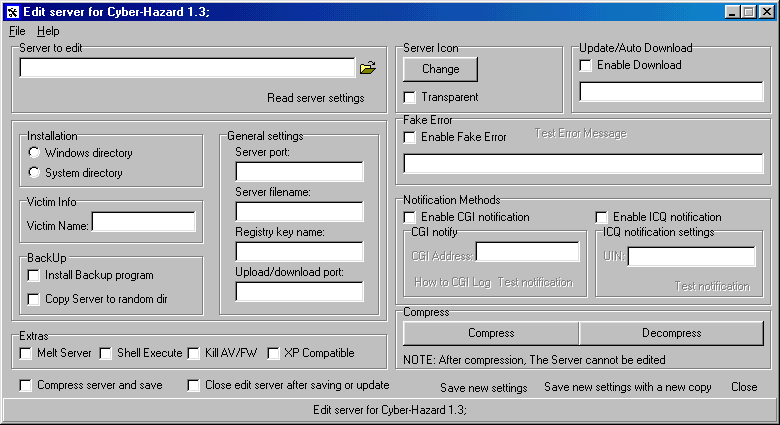Open the Help menu
This screenshot has width=780, height=425.
tap(48, 31)
